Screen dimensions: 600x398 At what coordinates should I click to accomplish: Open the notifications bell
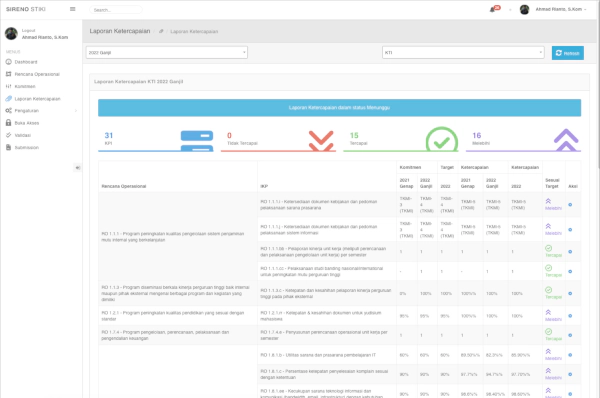pyautogui.click(x=492, y=10)
